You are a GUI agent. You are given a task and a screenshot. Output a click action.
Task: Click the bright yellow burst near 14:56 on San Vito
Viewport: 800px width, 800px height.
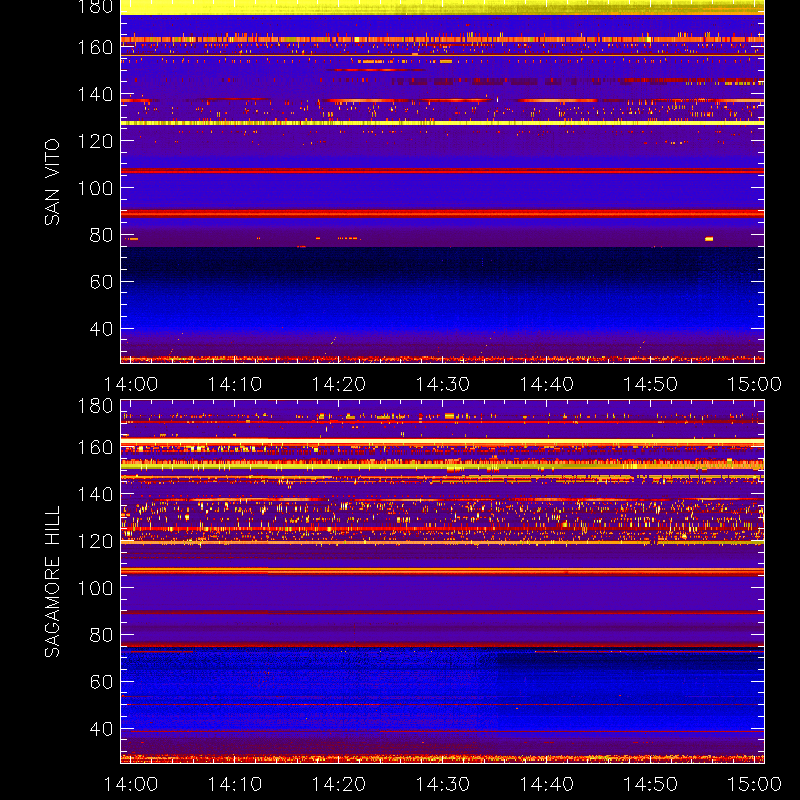click(x=709, y=239)
